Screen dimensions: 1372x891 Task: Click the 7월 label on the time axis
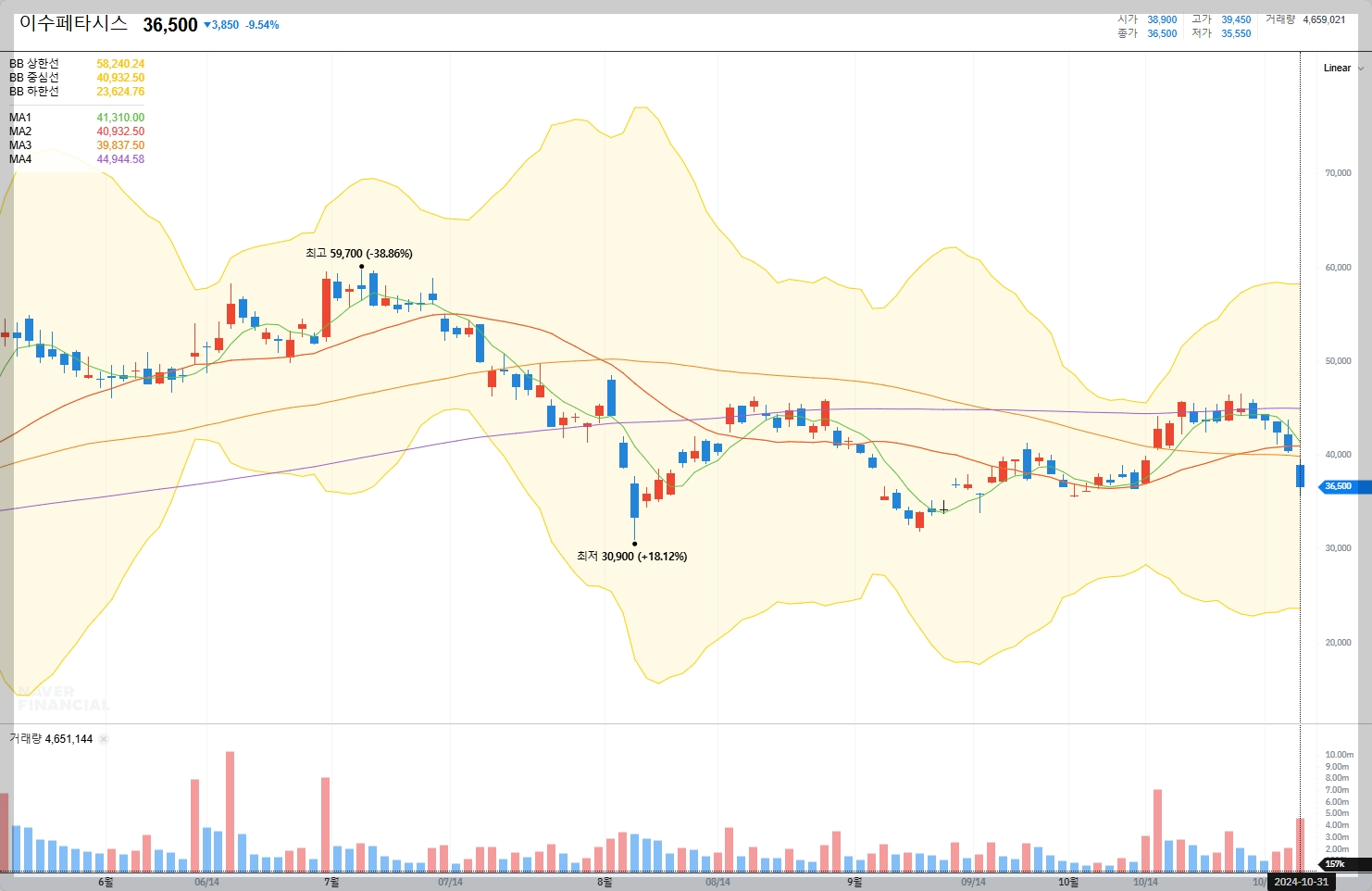(x=331, y=882)
